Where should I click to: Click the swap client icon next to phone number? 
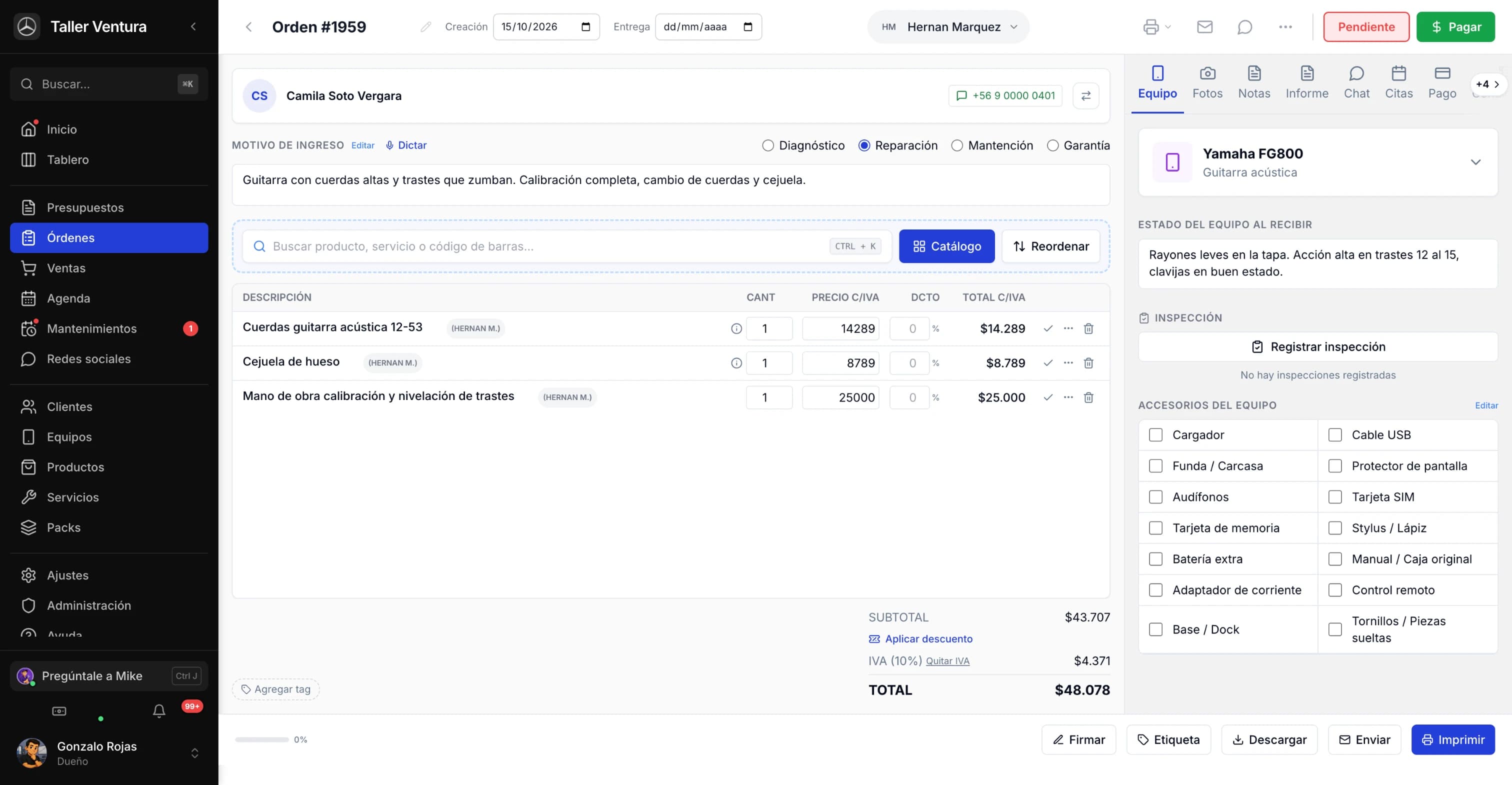[x=1085, y=95]
